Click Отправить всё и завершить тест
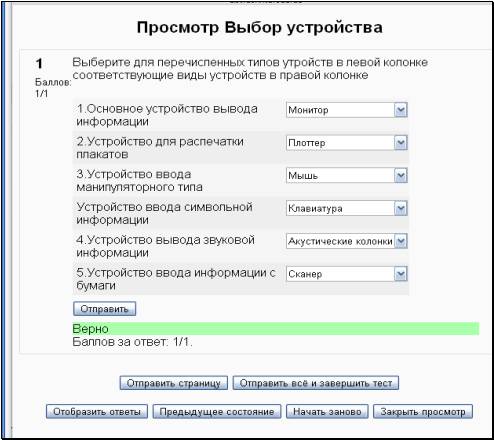 (x=316, y=383)
